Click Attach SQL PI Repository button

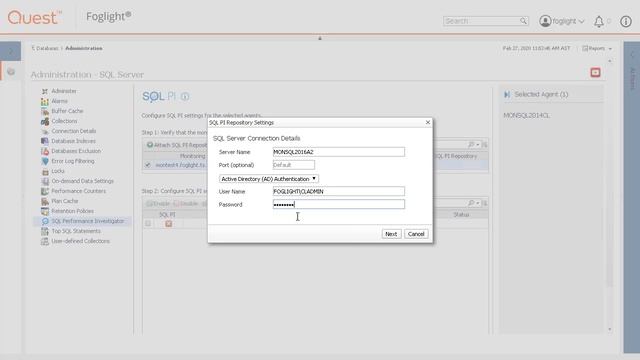click(x=177, y=145)
